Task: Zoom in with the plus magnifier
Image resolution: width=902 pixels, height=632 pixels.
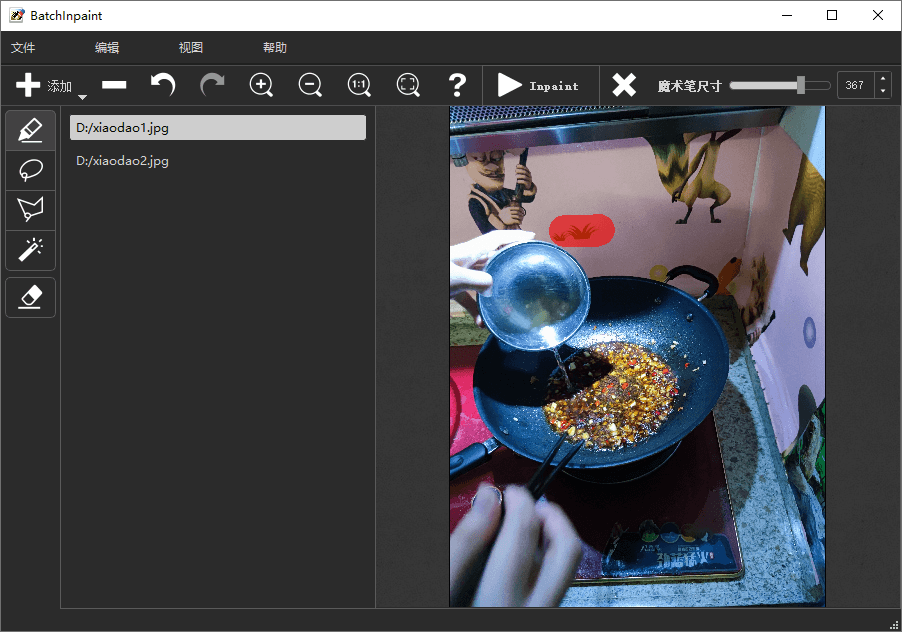Action: [261, 85]
